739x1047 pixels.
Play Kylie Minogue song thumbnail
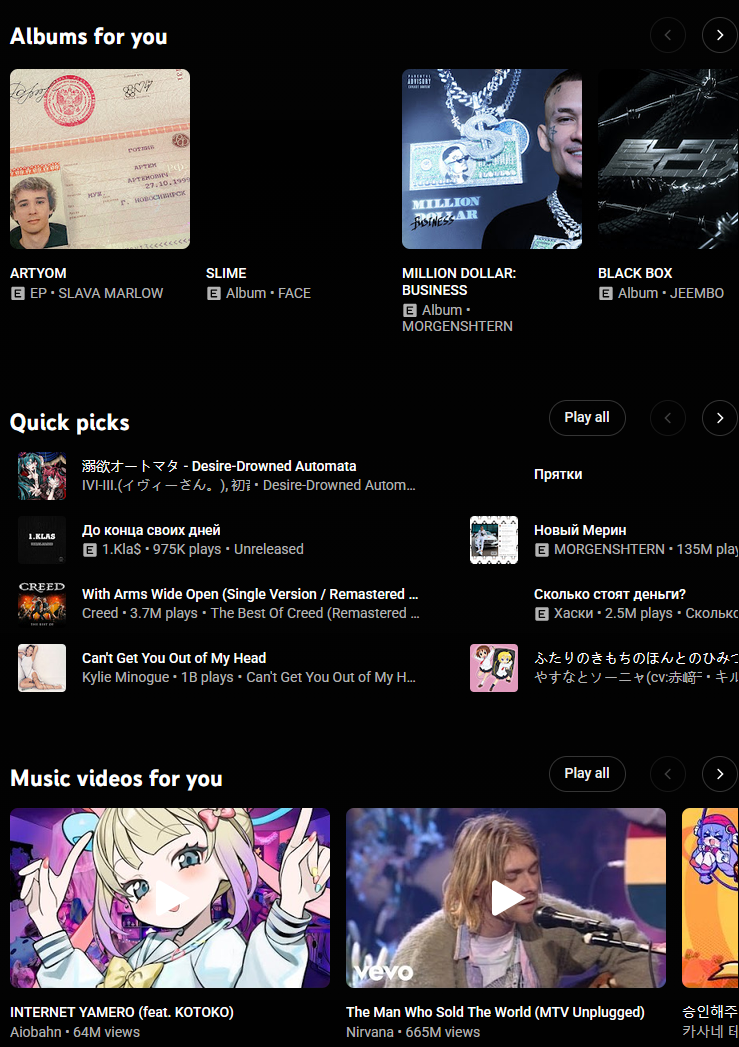point(42,668)
